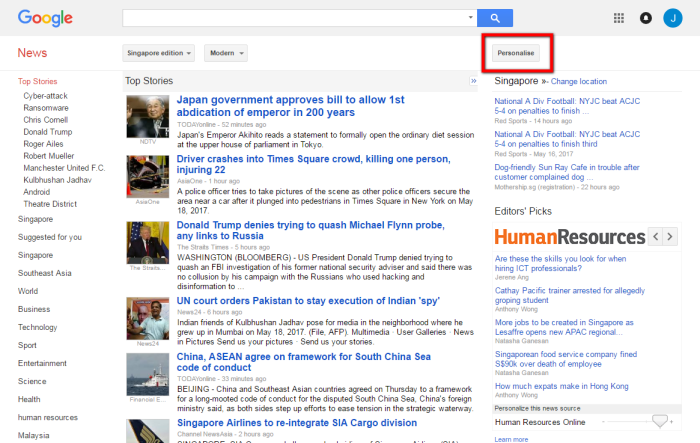Click the HumanResources logo
Image resolution: width=700 pixels, height=443 pixels.
point(570,237)
